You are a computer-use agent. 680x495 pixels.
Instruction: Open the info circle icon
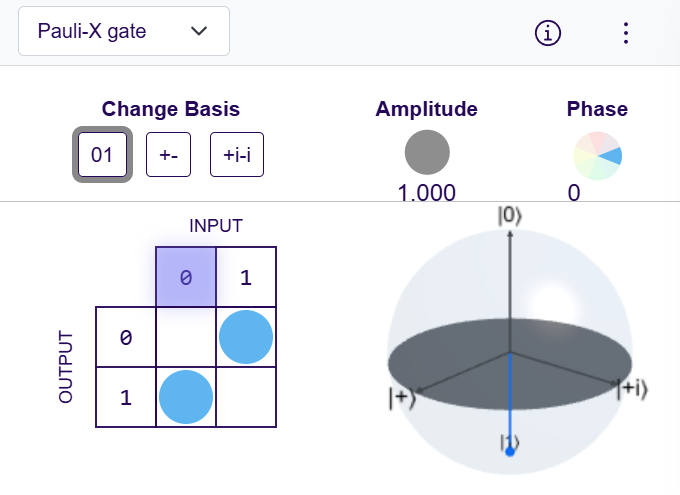(x=548, y=32)
